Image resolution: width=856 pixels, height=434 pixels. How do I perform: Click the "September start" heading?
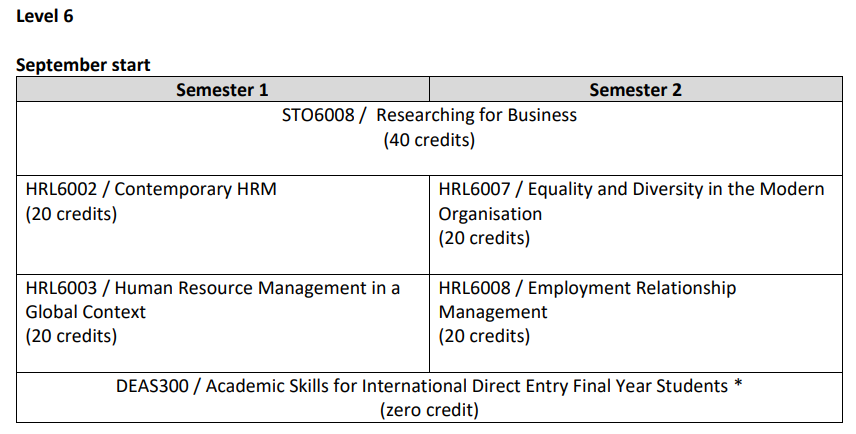(x=83, y=65)
